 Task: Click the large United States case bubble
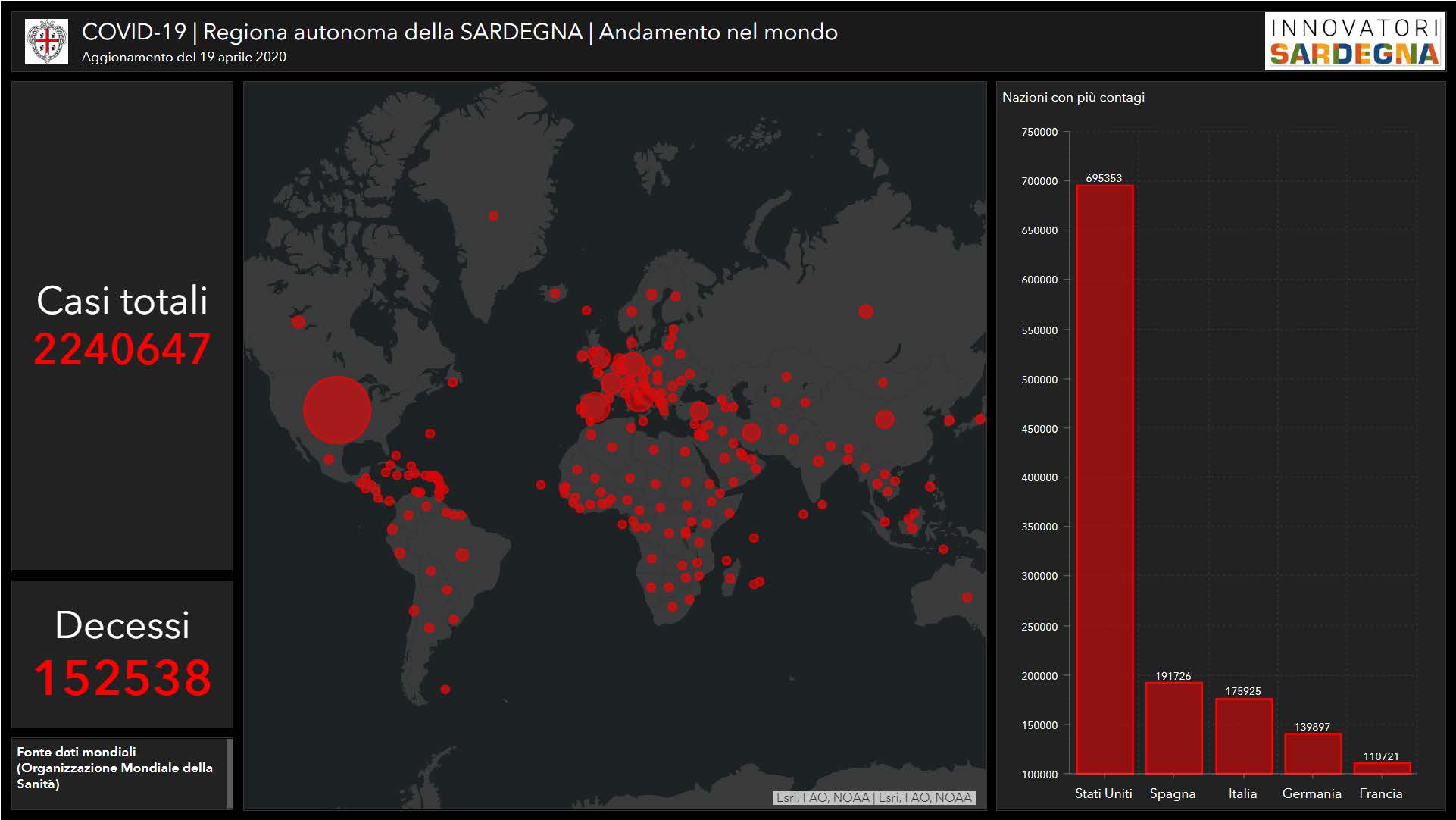337,410
